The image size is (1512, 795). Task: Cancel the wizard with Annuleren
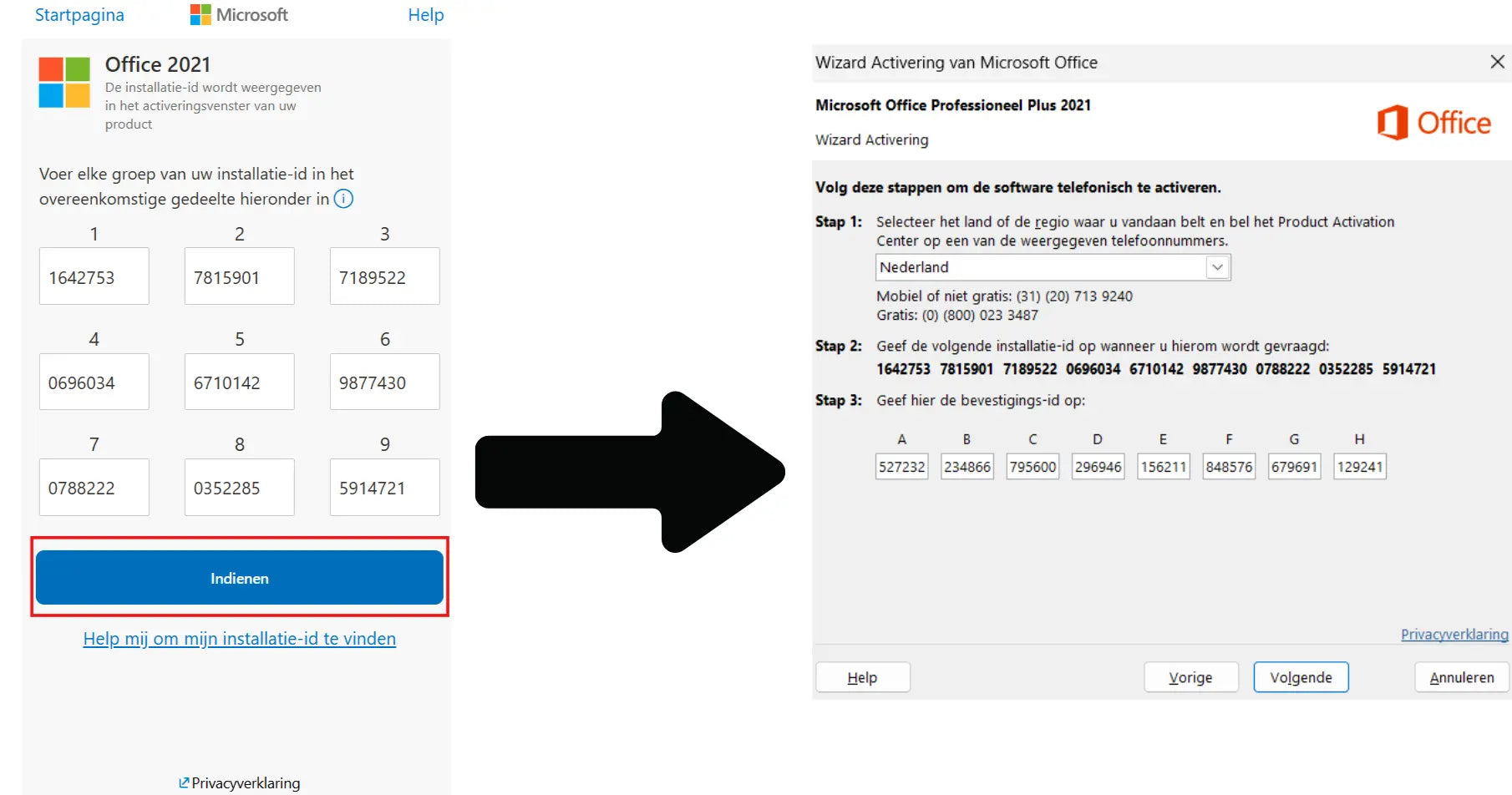point(1462,677)
